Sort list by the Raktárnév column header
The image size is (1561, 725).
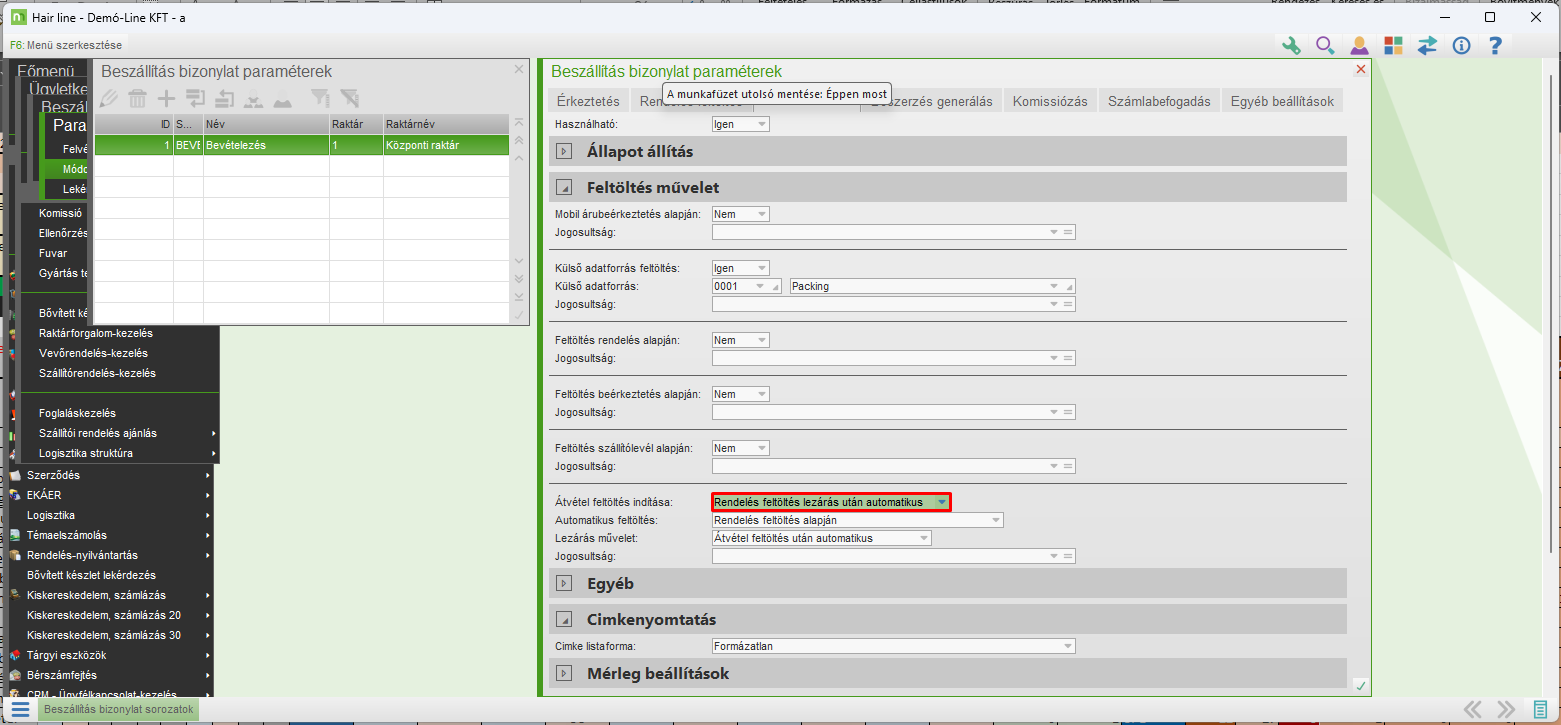pos(446,125)
